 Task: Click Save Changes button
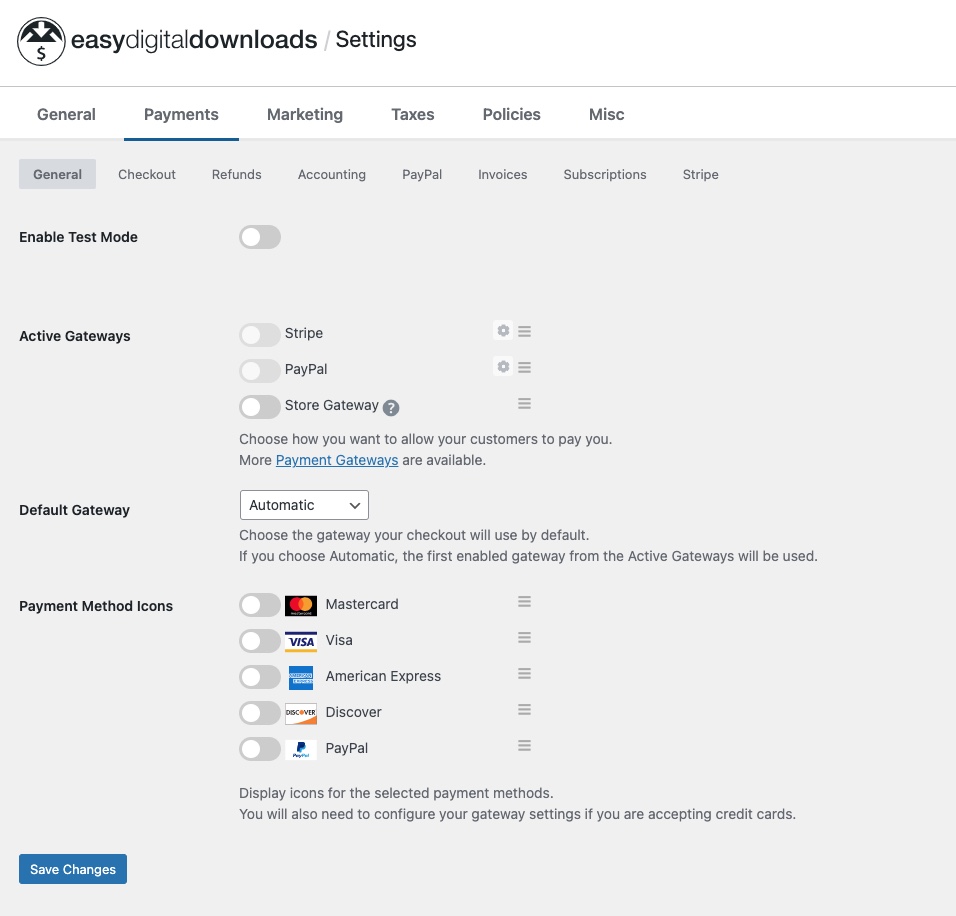[x=73, y=869]
